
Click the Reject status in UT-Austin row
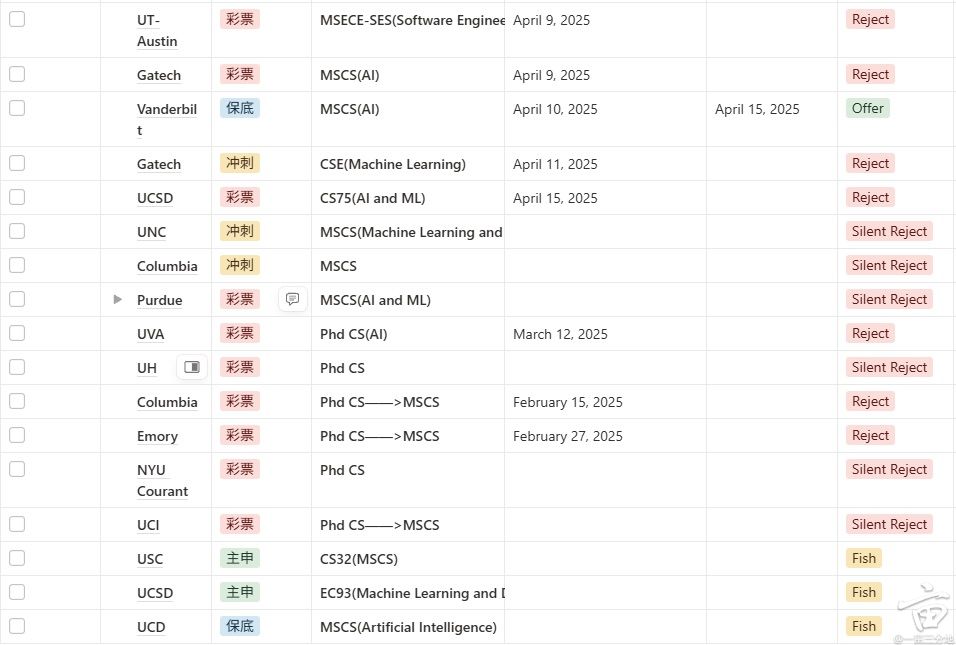click(x=870, y=19)
